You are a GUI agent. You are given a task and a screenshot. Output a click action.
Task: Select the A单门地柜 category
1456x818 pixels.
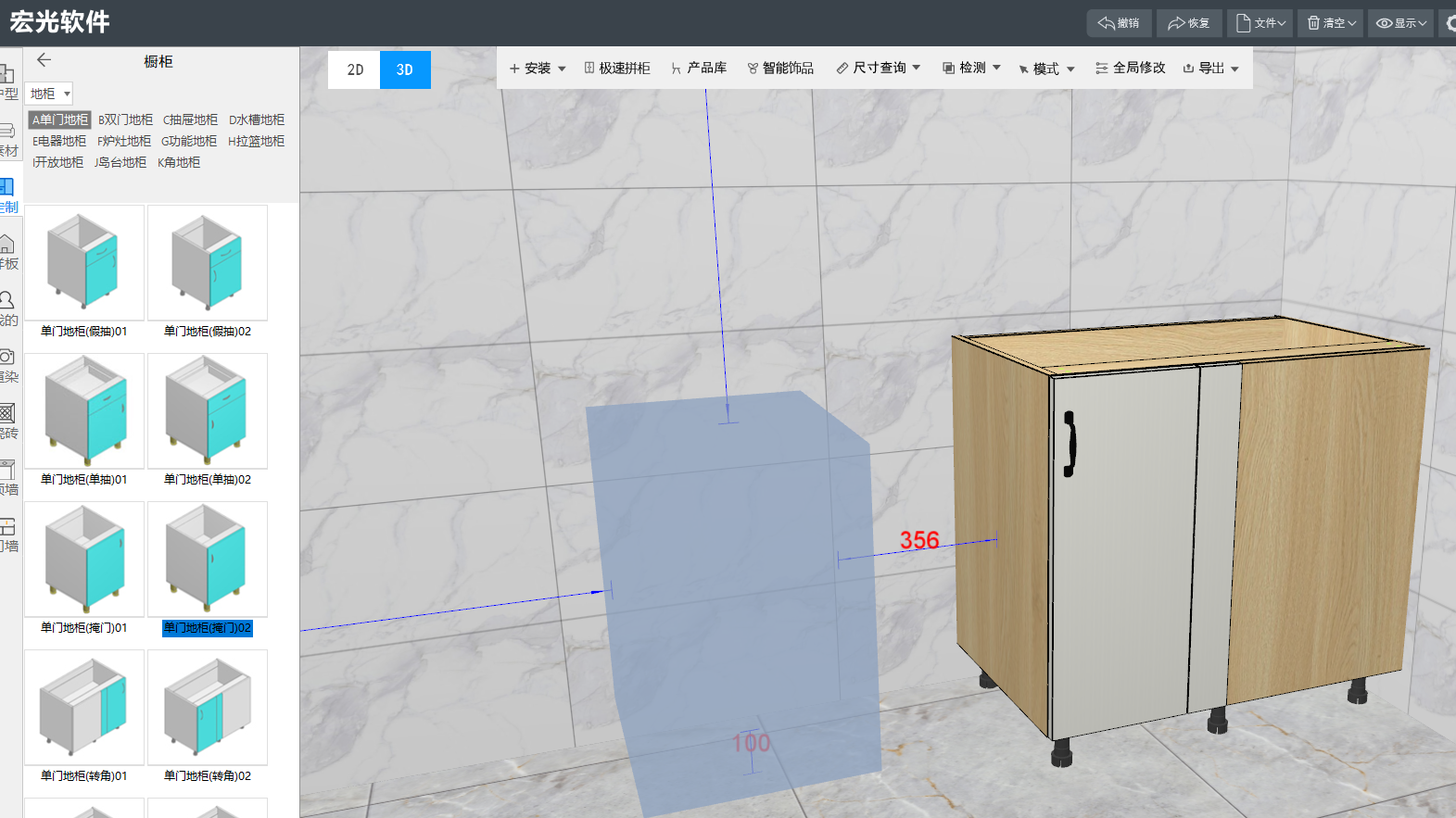pyautogui.click(x=60, y=120)
